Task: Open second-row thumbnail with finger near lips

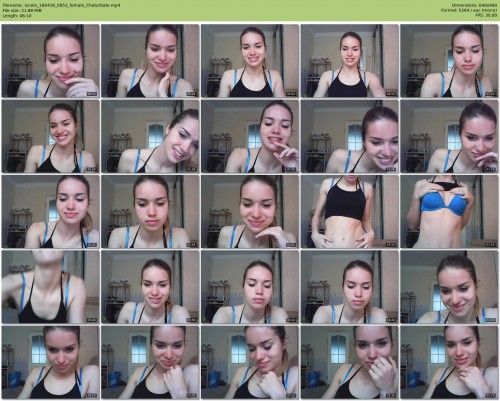Action: click(x=250, y=136)
